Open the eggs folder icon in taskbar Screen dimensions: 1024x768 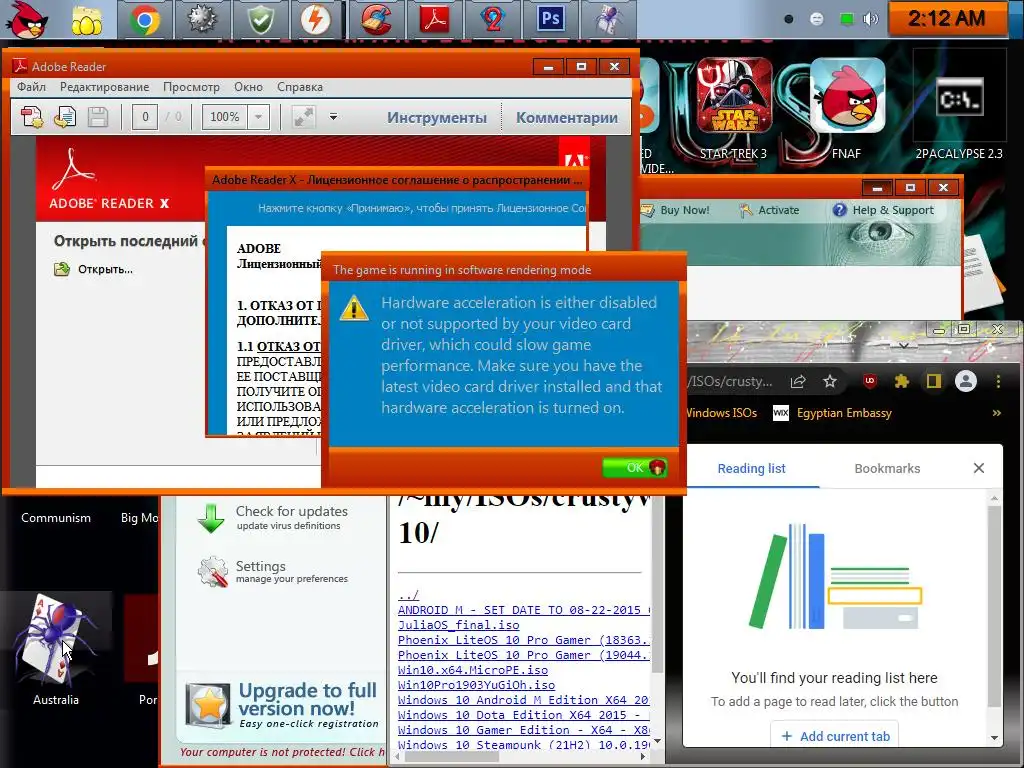tap(87, 21)
